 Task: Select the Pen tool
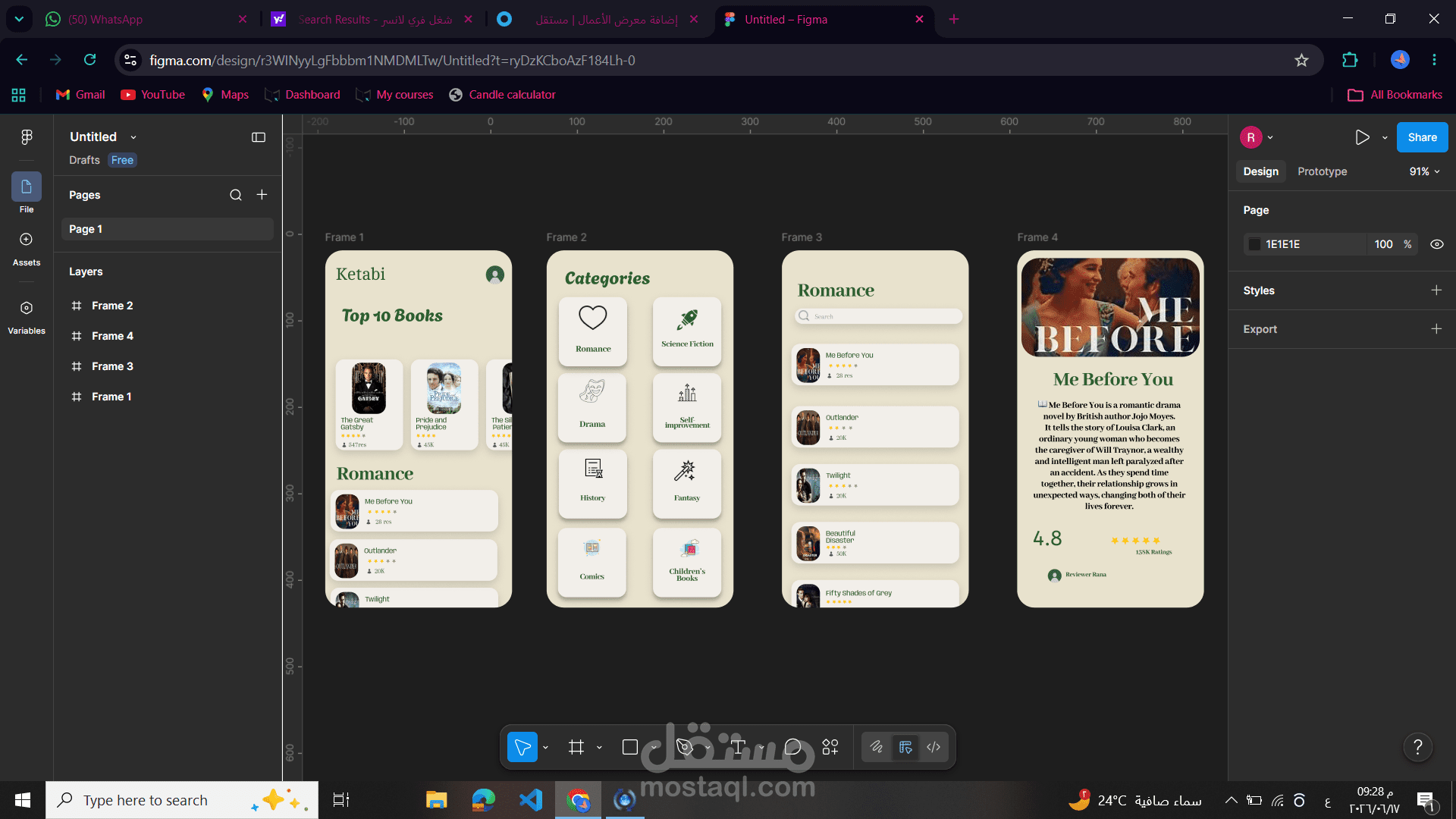pyautogui.click(x=684, y=748)
